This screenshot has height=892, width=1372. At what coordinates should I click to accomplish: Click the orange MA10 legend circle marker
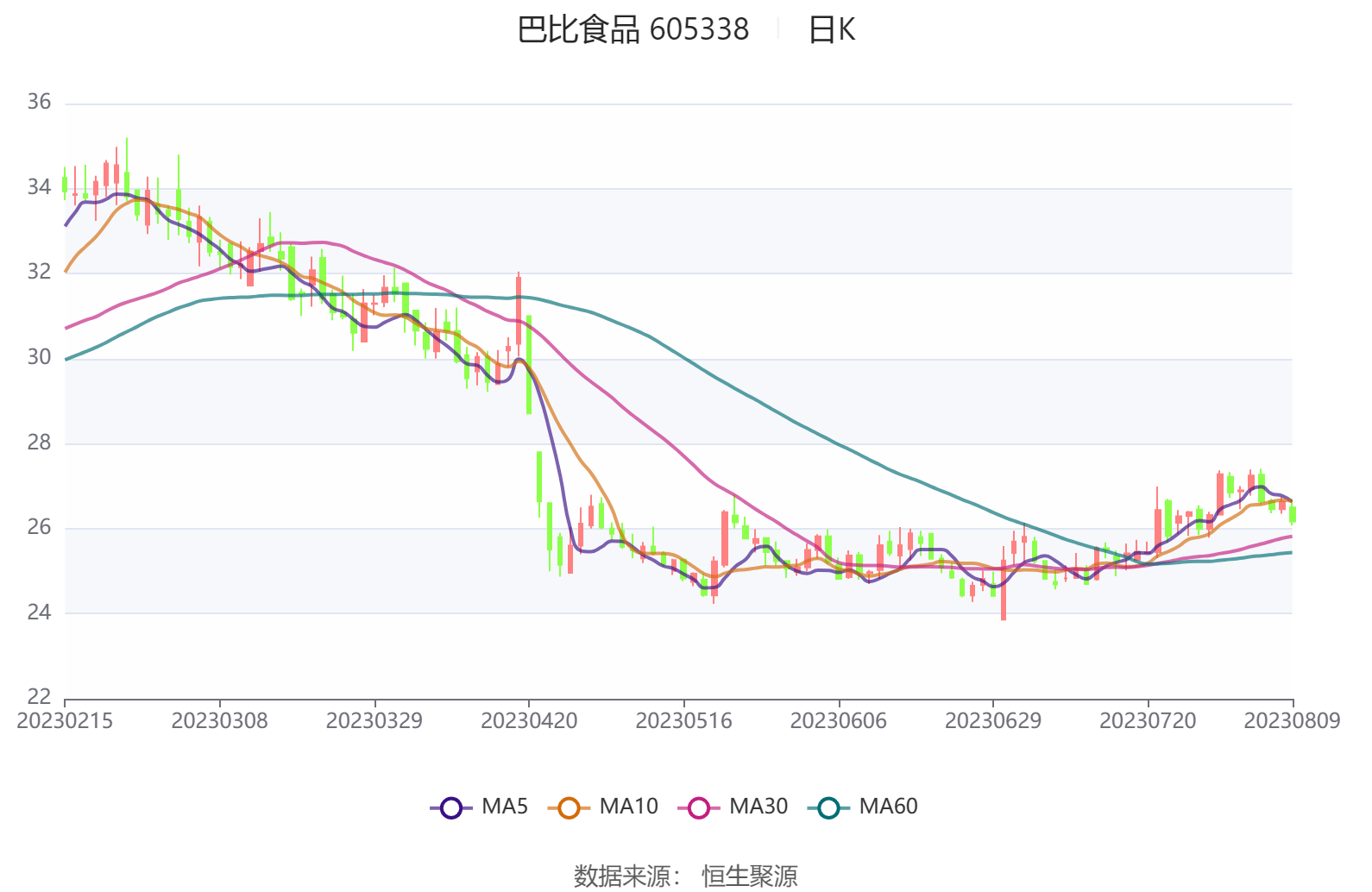pyautogui.click(x=569, y=807)
